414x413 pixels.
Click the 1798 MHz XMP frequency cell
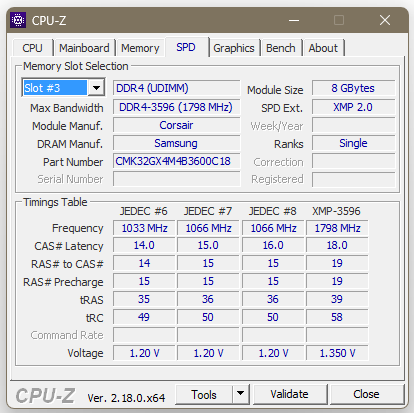click(x=337, y=228)
